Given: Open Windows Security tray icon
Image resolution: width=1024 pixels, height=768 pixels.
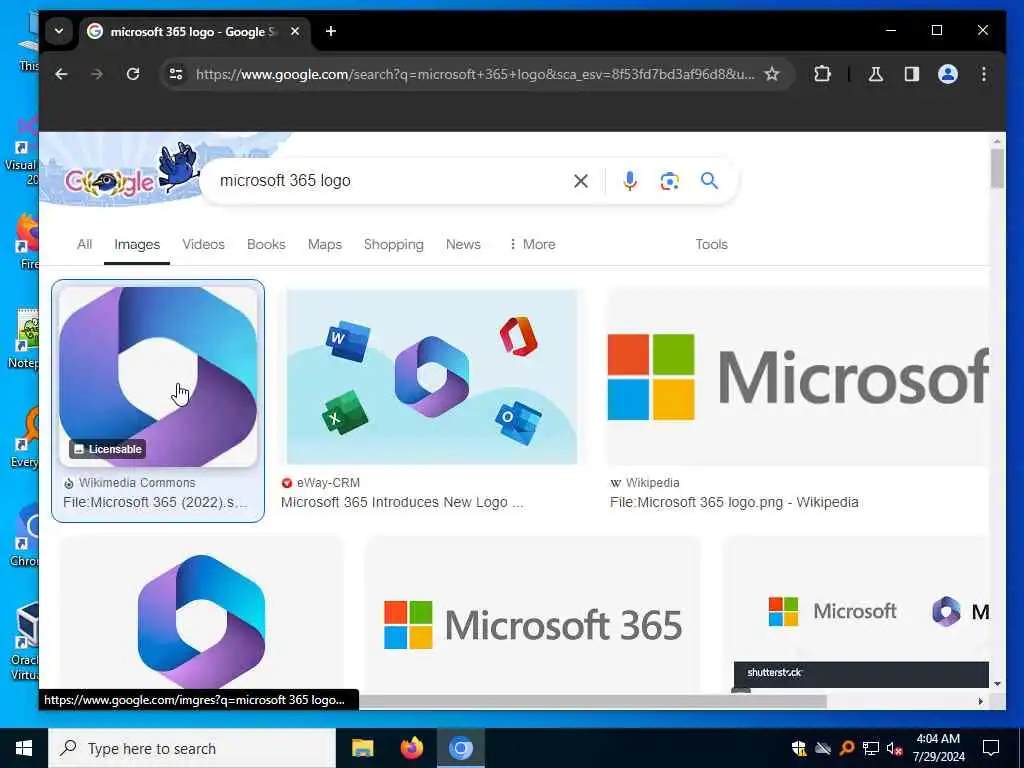Looking at the screenshot, I should (x=798, y=748).
